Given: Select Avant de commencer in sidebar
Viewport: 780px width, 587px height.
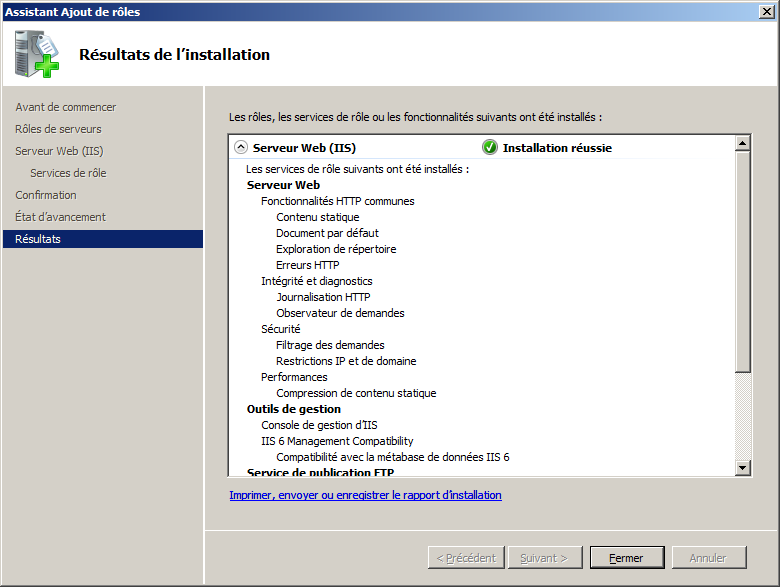Looking at the screenshot, I should [x=65, y=107].
